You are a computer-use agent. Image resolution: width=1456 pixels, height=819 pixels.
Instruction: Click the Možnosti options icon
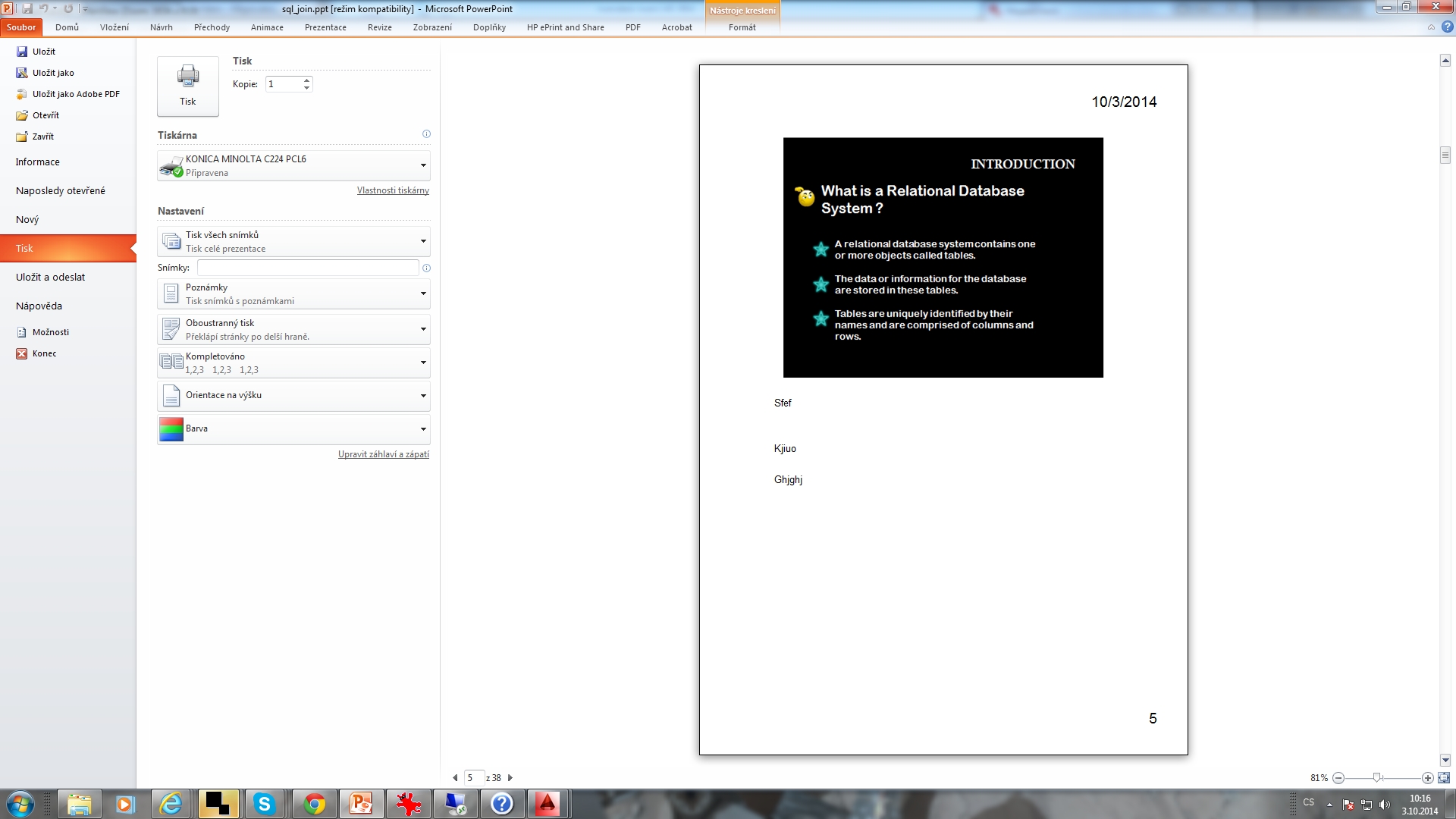22,332
